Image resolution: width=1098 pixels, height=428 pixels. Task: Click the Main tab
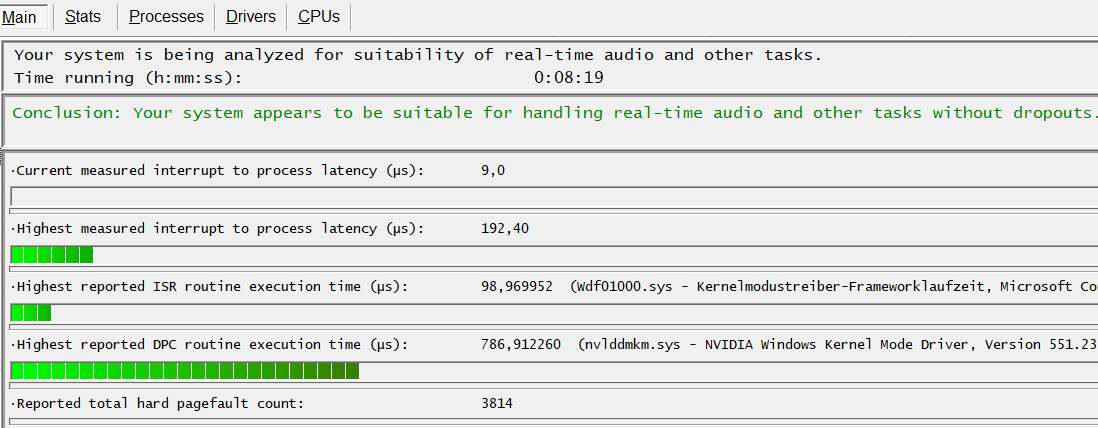pyautogui.click(x=20, y=17)
